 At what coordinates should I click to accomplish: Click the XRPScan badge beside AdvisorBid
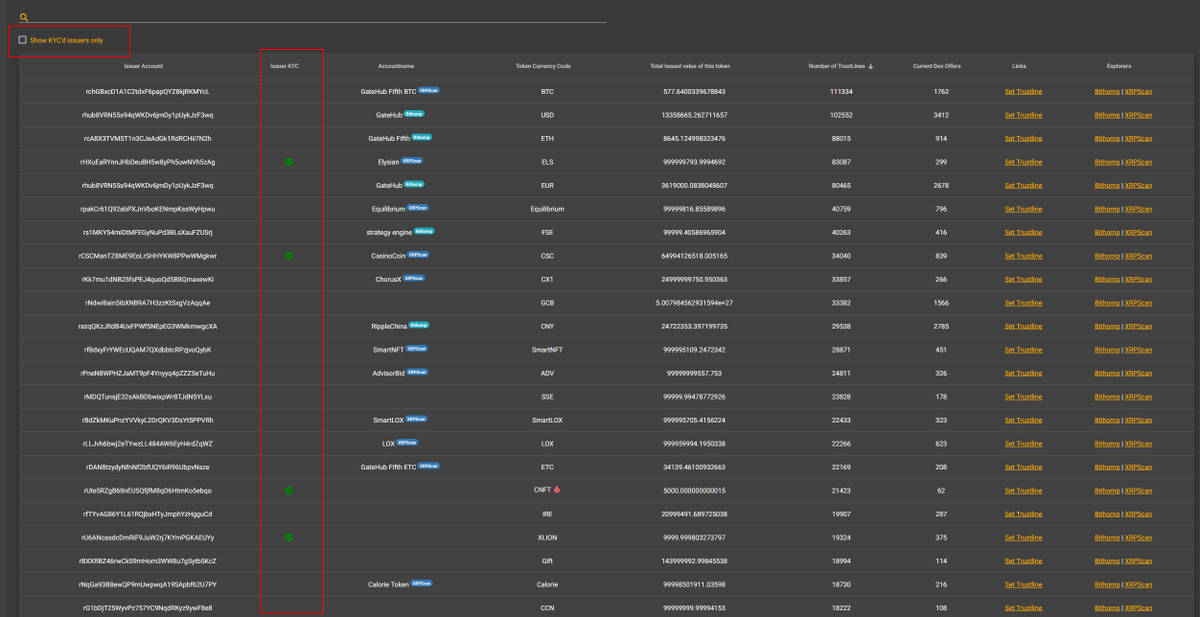pyautogui.click(x=418, y=373)
